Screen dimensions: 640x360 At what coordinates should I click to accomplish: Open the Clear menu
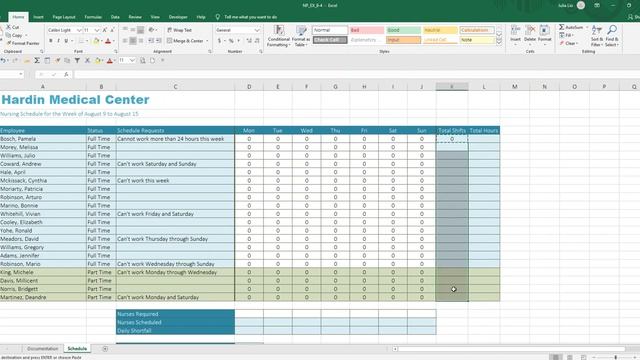point(568,43)
